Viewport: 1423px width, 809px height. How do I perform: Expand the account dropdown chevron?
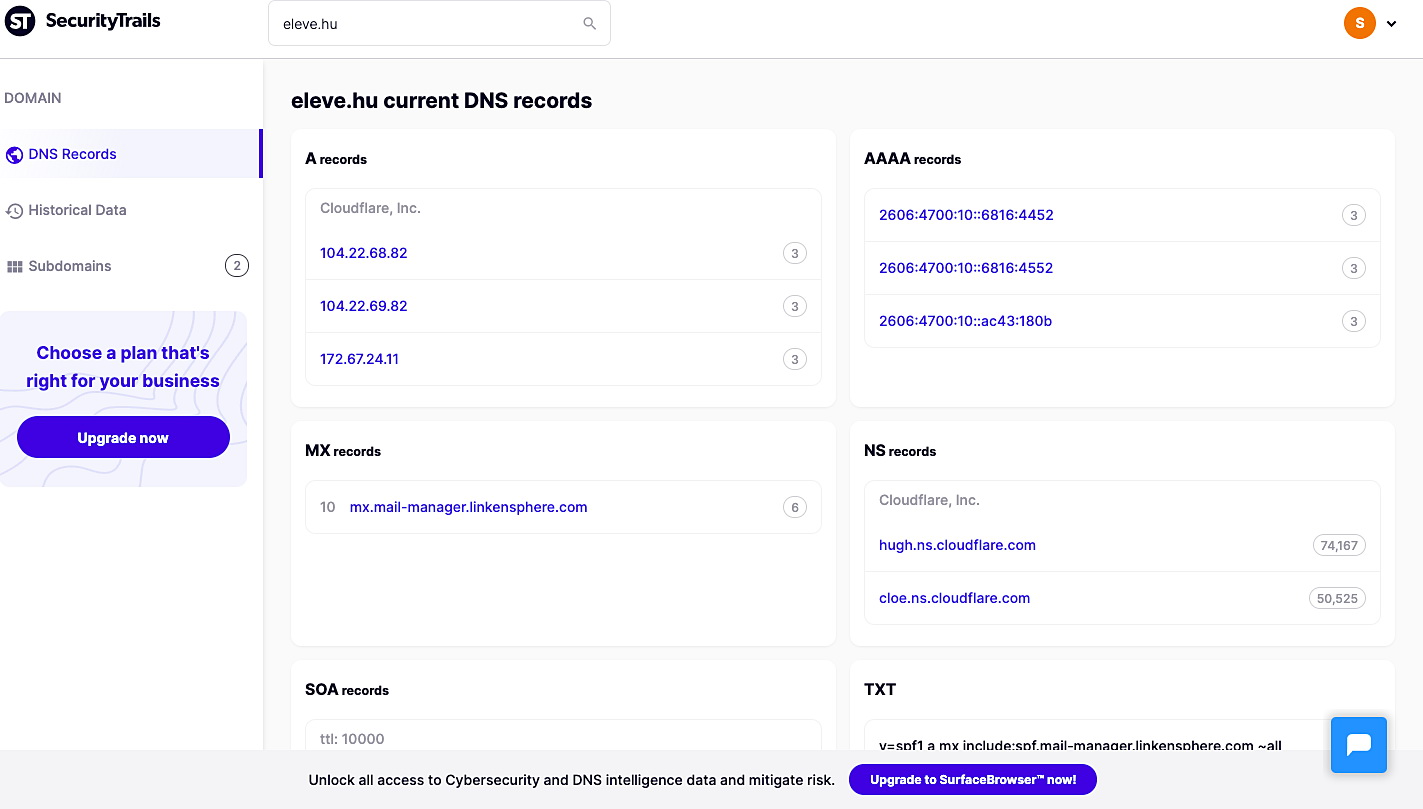coord(1392,24)
